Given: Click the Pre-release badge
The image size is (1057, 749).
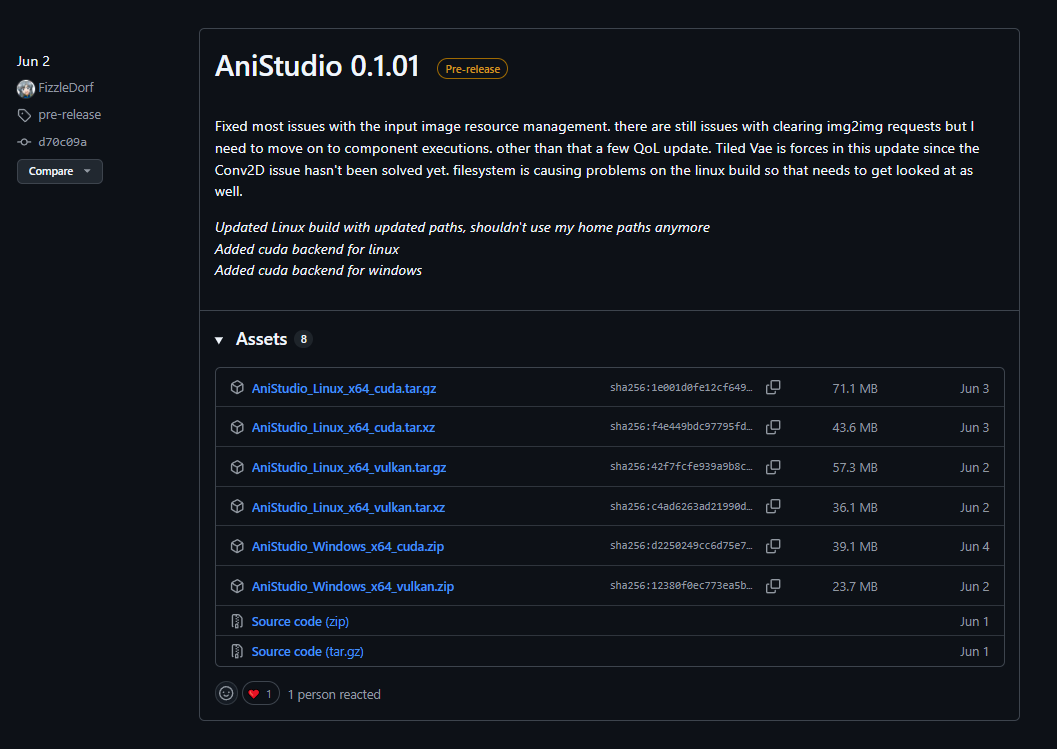Looking at the screenshot, I should click(473, 69).
